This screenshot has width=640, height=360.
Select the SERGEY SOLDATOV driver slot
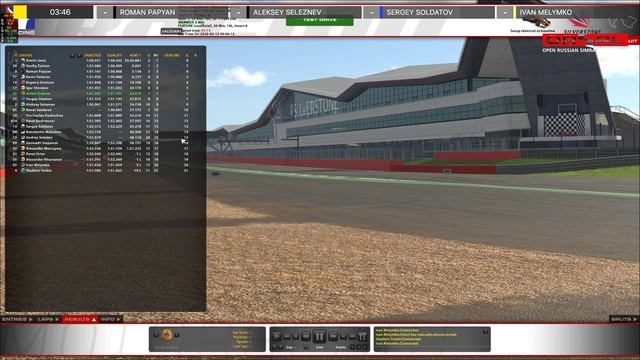coord(437,12)
